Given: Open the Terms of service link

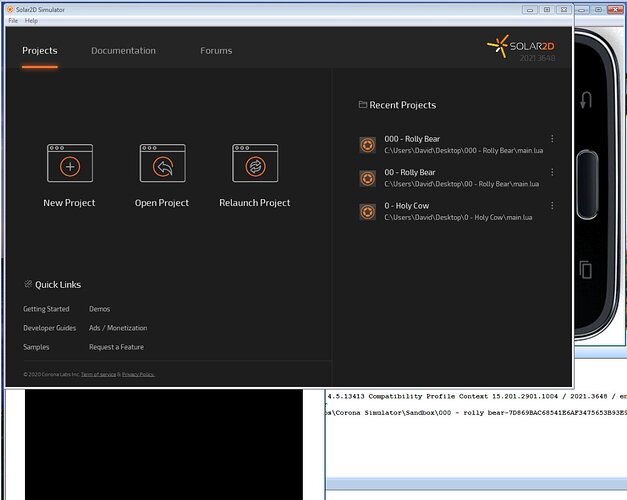Looking at the screenshot, I should (98, 374).
